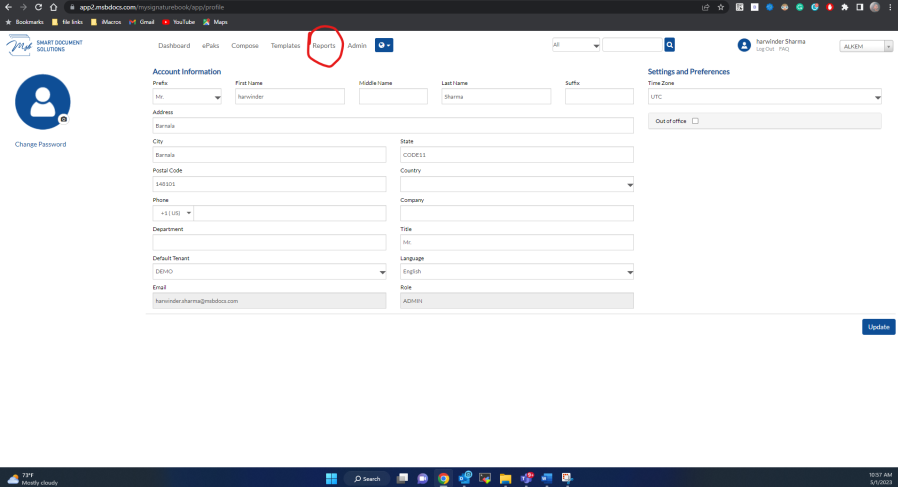The height and width of the screenshot is (487, 898).
Task: Click the Department input field
Action: (269, 242)
